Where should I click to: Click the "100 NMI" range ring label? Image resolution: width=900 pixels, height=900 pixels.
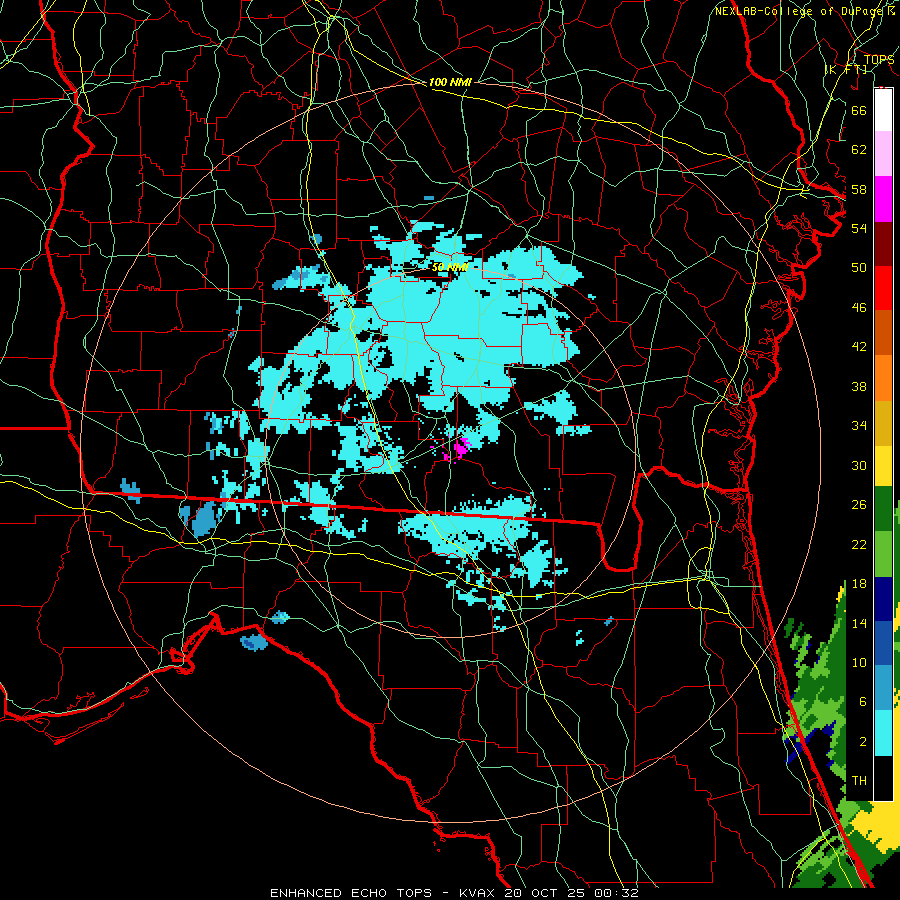pos(450,83)
